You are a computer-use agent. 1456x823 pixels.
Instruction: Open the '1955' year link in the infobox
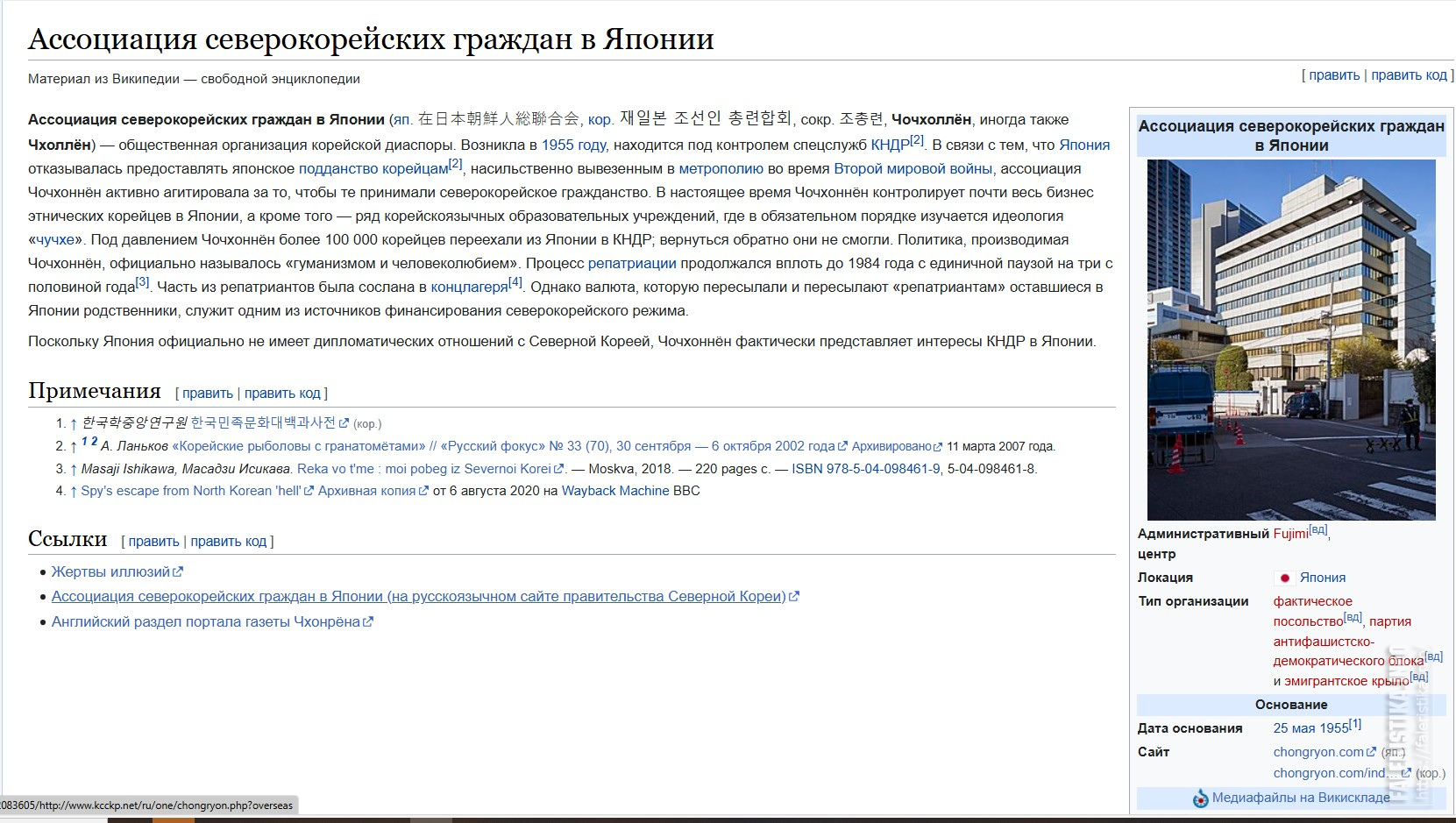[x=1334, y=728]
